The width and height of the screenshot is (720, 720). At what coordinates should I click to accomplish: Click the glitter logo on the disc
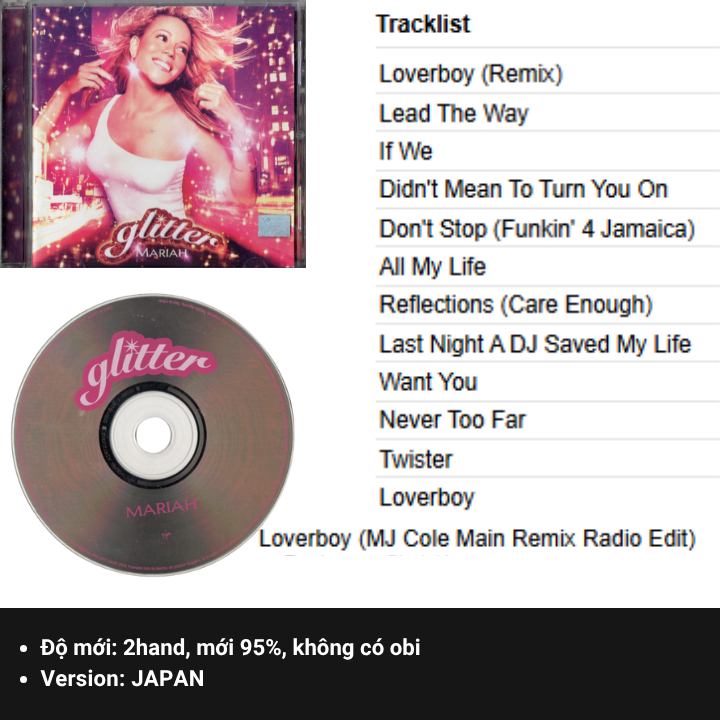(146, 370)
